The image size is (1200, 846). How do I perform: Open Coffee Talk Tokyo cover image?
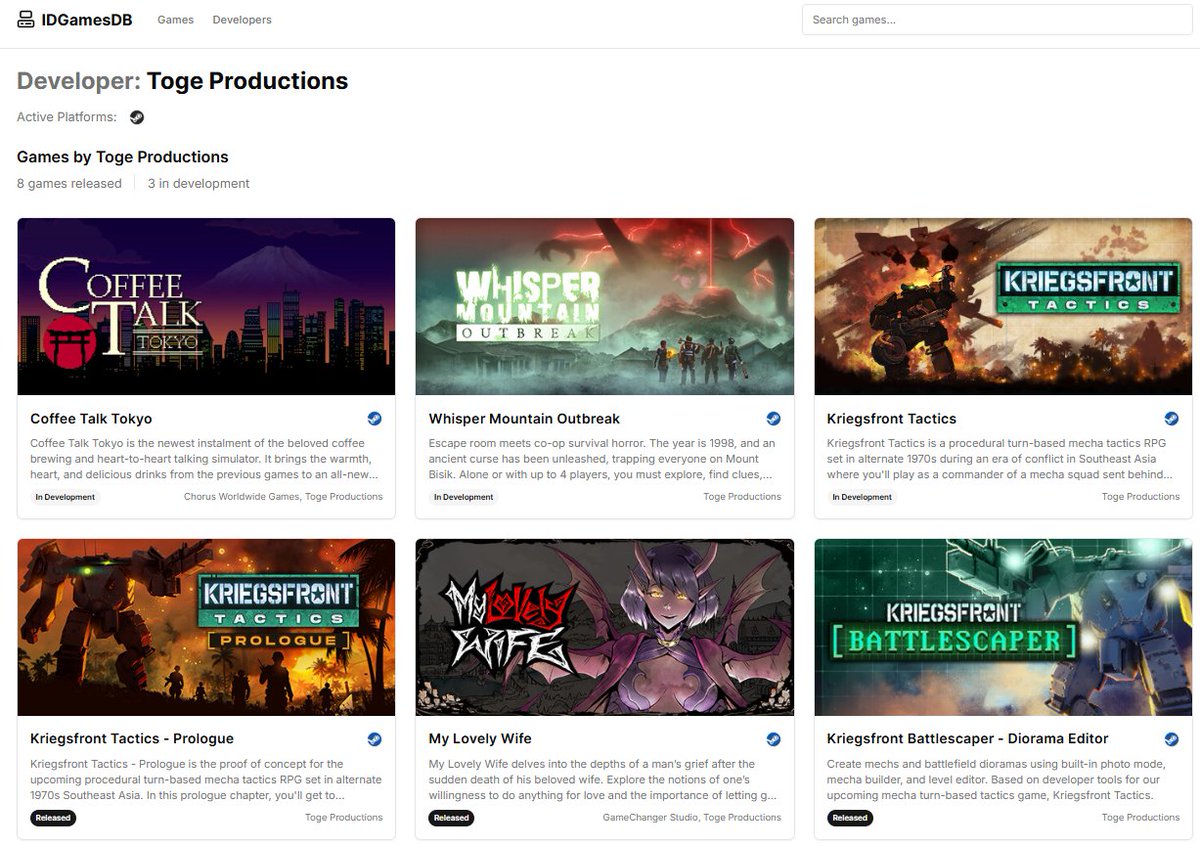click(206, 307)
